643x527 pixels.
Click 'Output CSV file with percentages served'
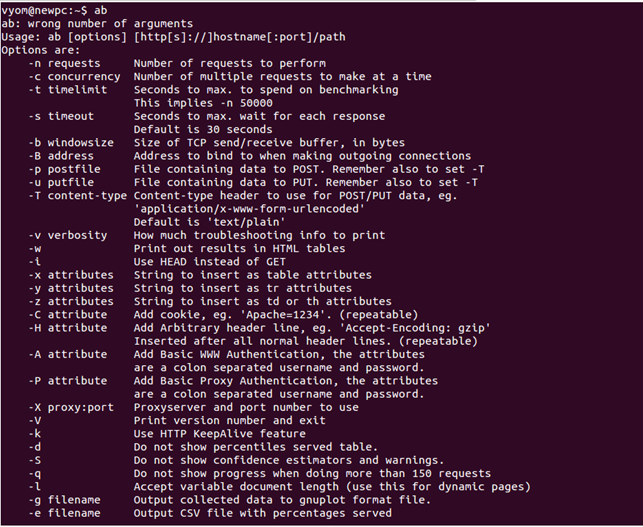coord(263,513)
